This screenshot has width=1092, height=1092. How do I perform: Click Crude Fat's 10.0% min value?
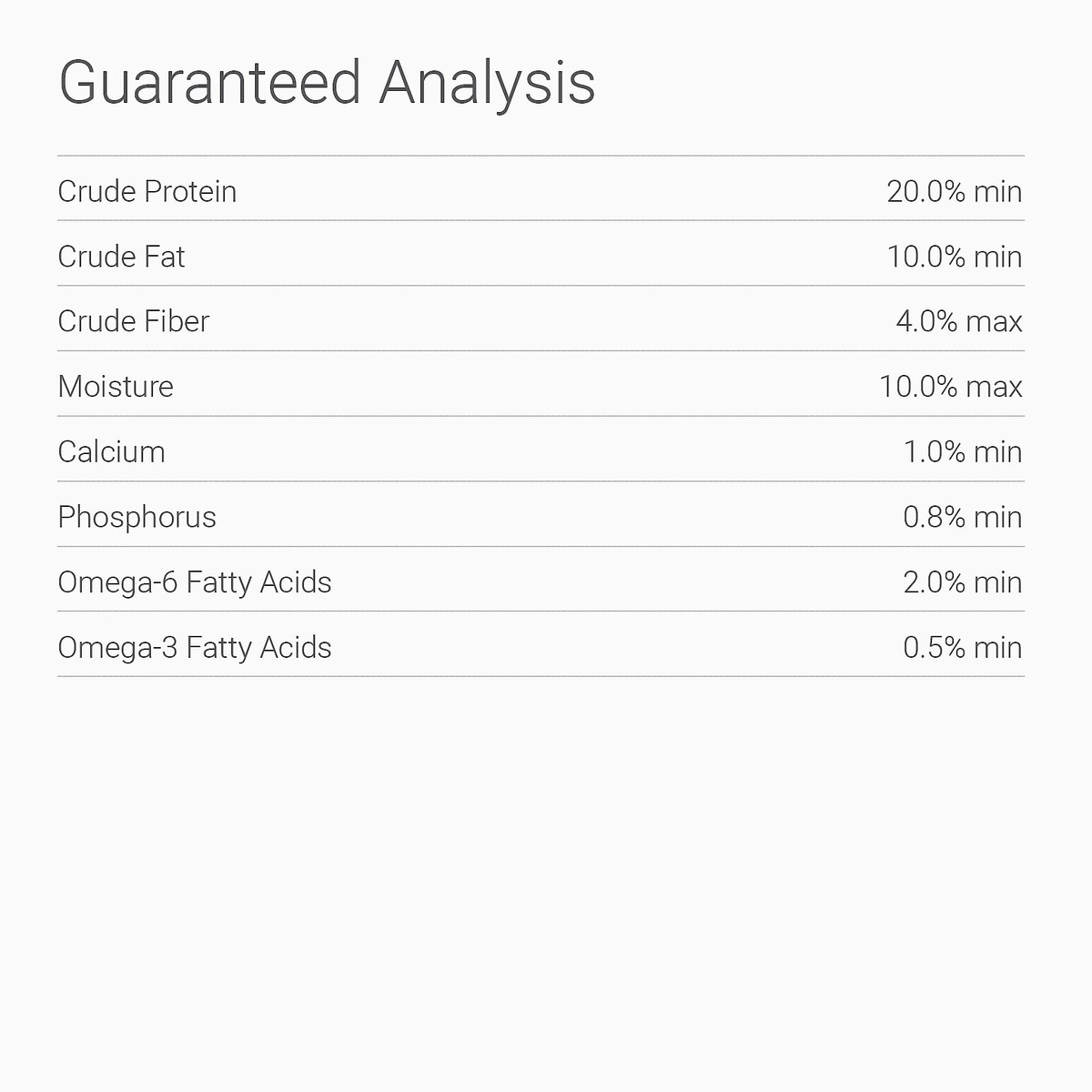[x=954, y=257]
